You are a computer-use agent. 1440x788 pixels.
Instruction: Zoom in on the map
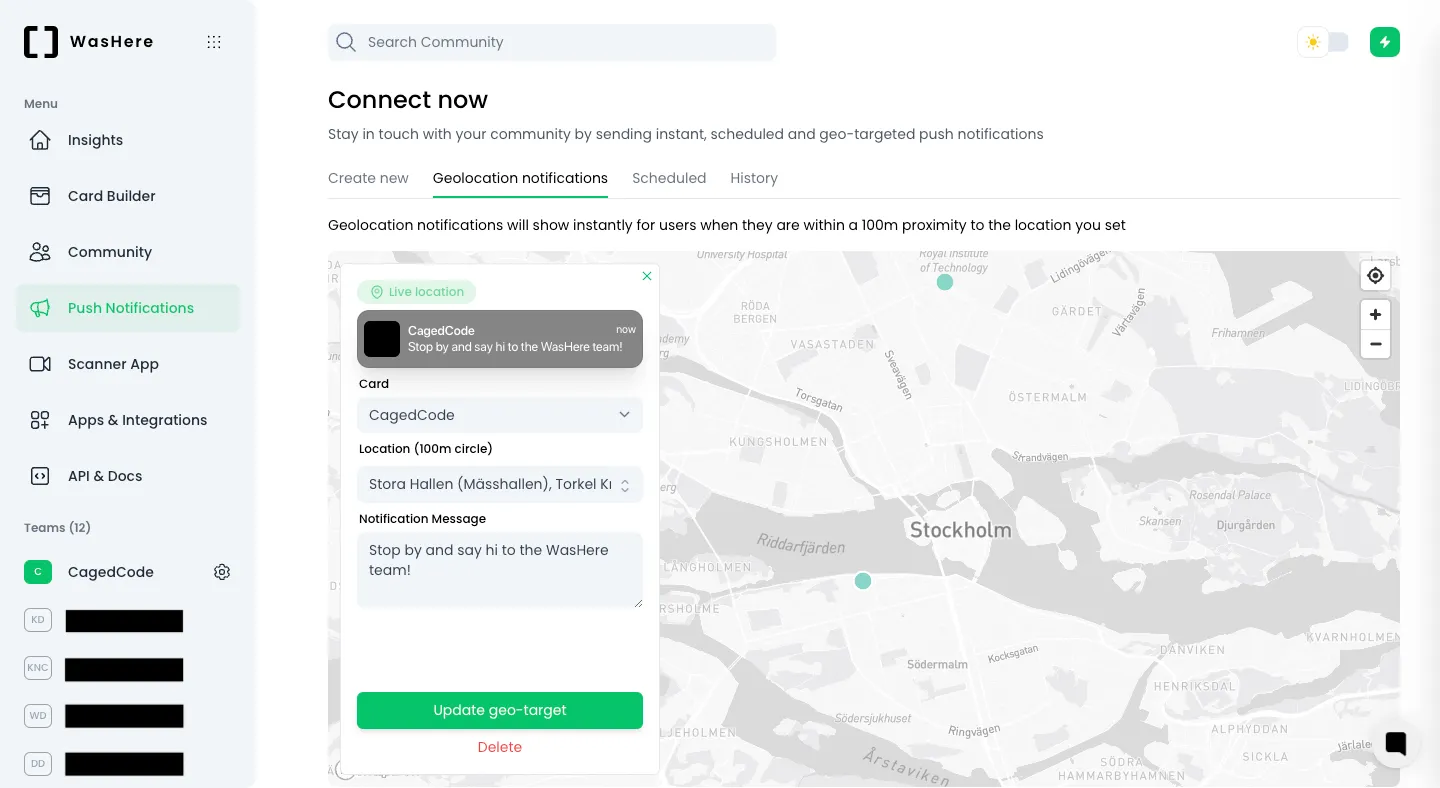pos(1375,315)
